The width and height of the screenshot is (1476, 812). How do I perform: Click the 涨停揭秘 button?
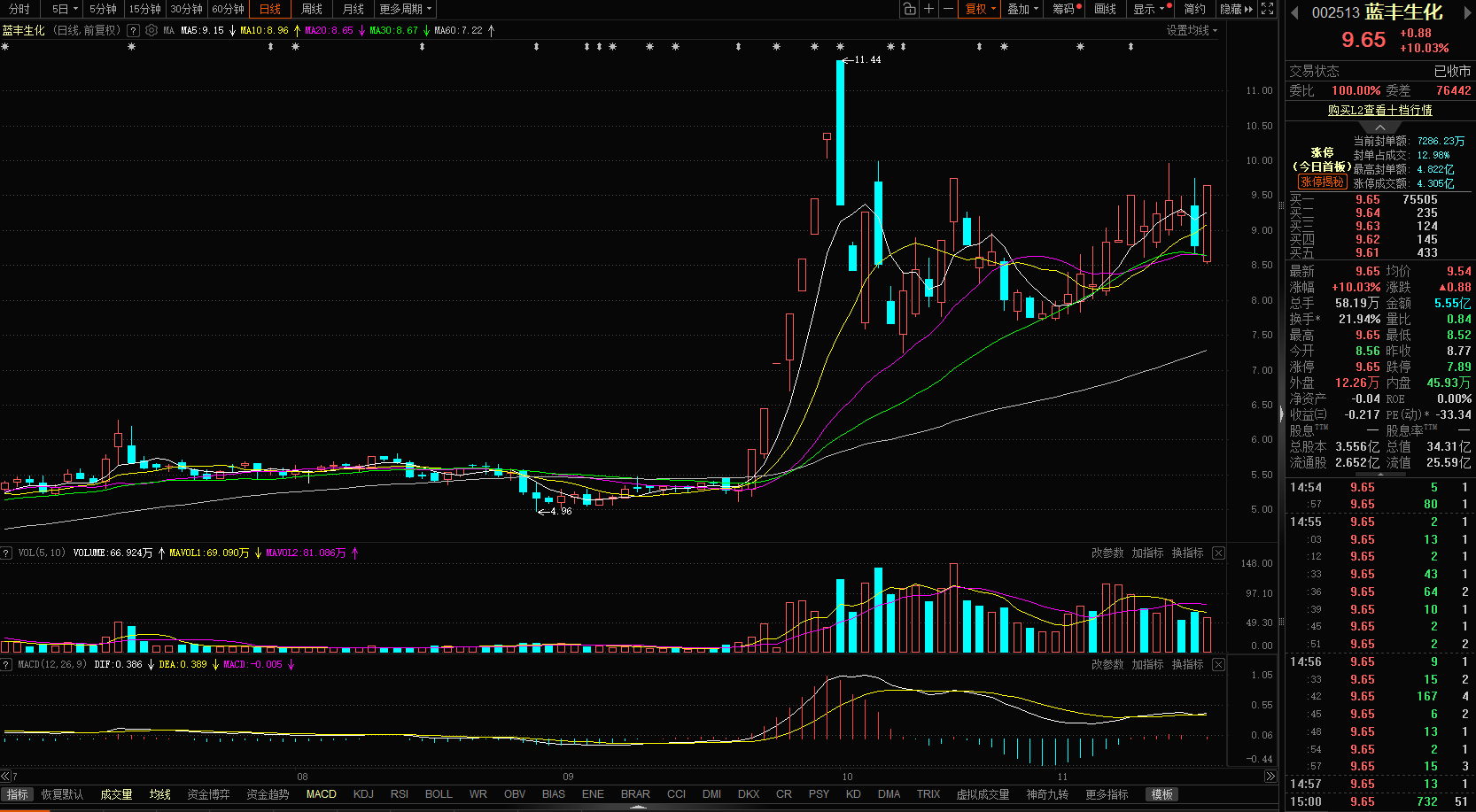click(1322, 182)
